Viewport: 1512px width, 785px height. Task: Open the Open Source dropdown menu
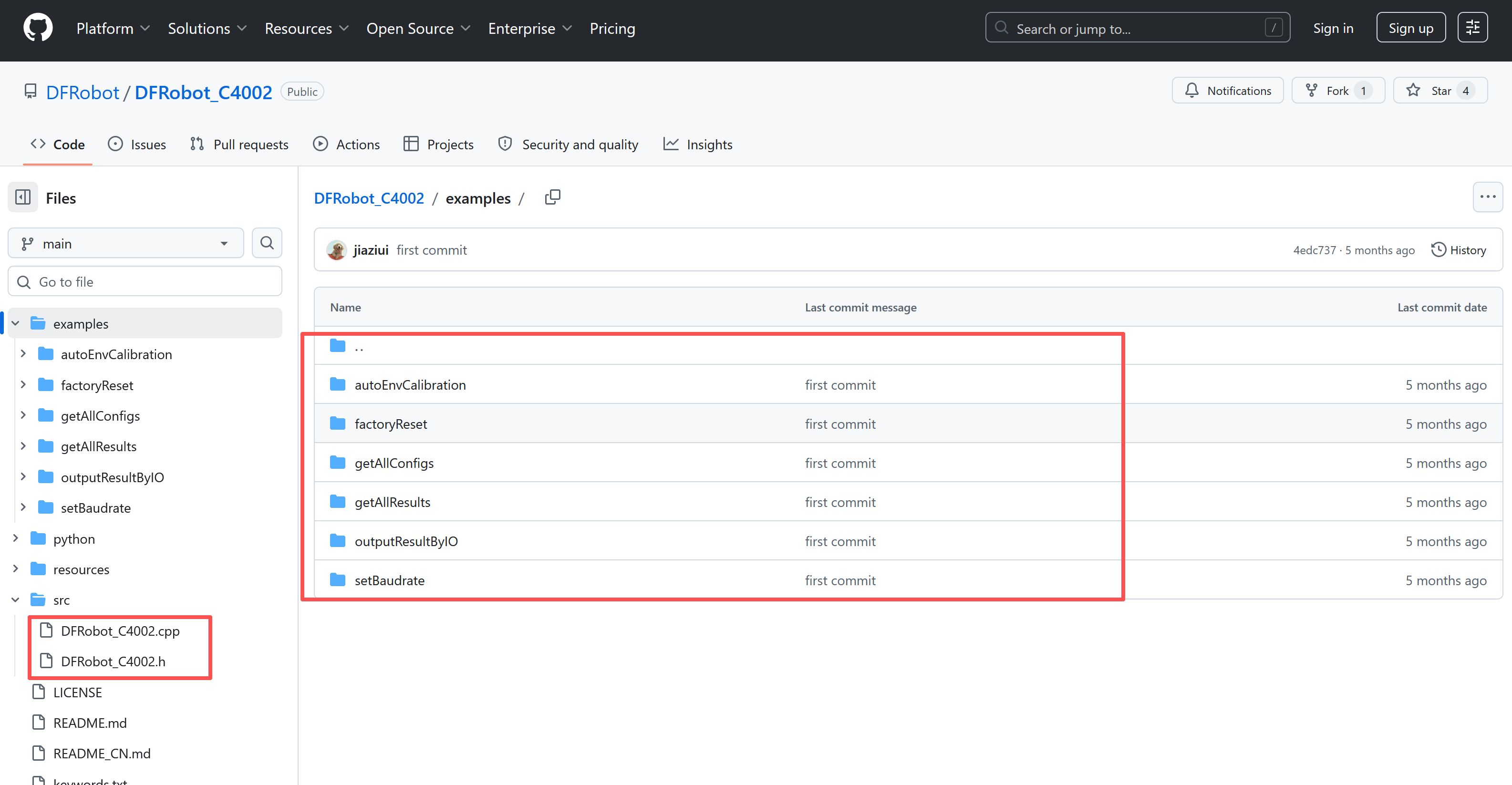click(x=418, y=28)
